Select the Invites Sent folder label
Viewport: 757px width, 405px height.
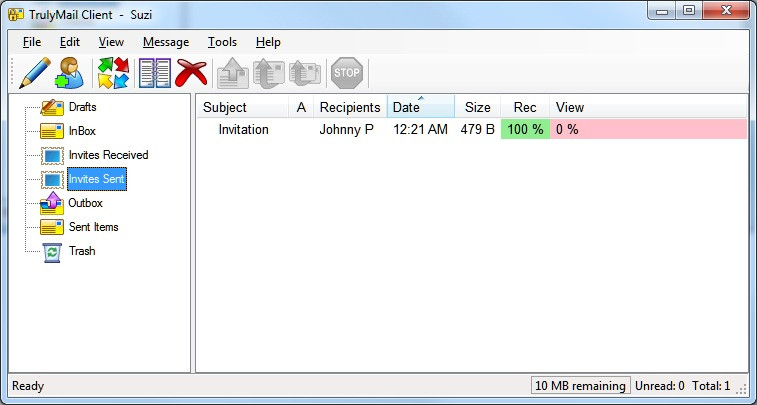coord(97,179)
